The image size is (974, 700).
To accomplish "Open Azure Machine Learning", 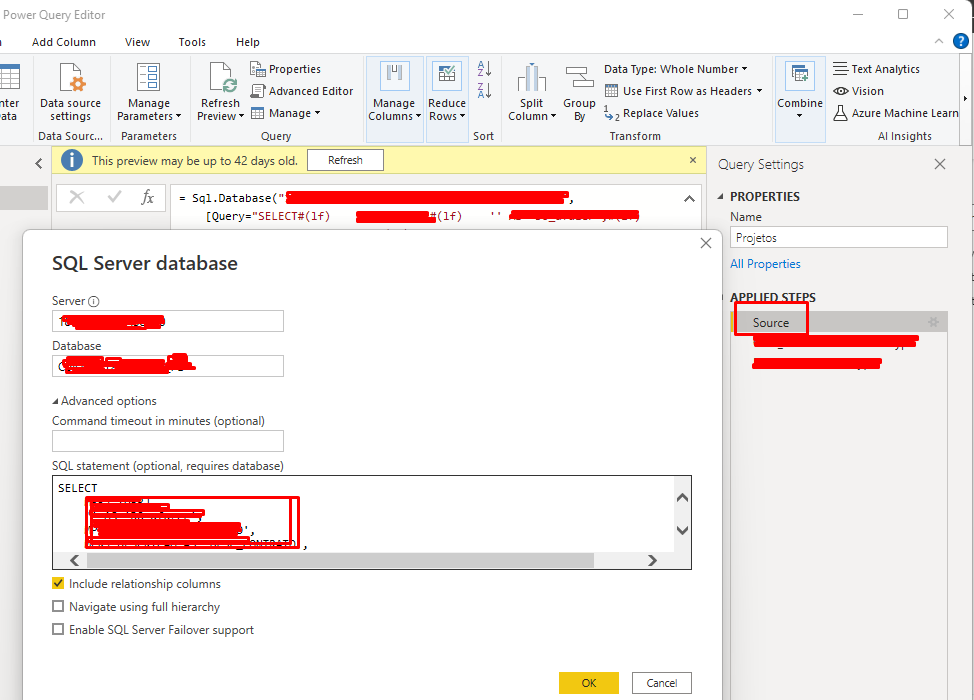I will [896, 113].
